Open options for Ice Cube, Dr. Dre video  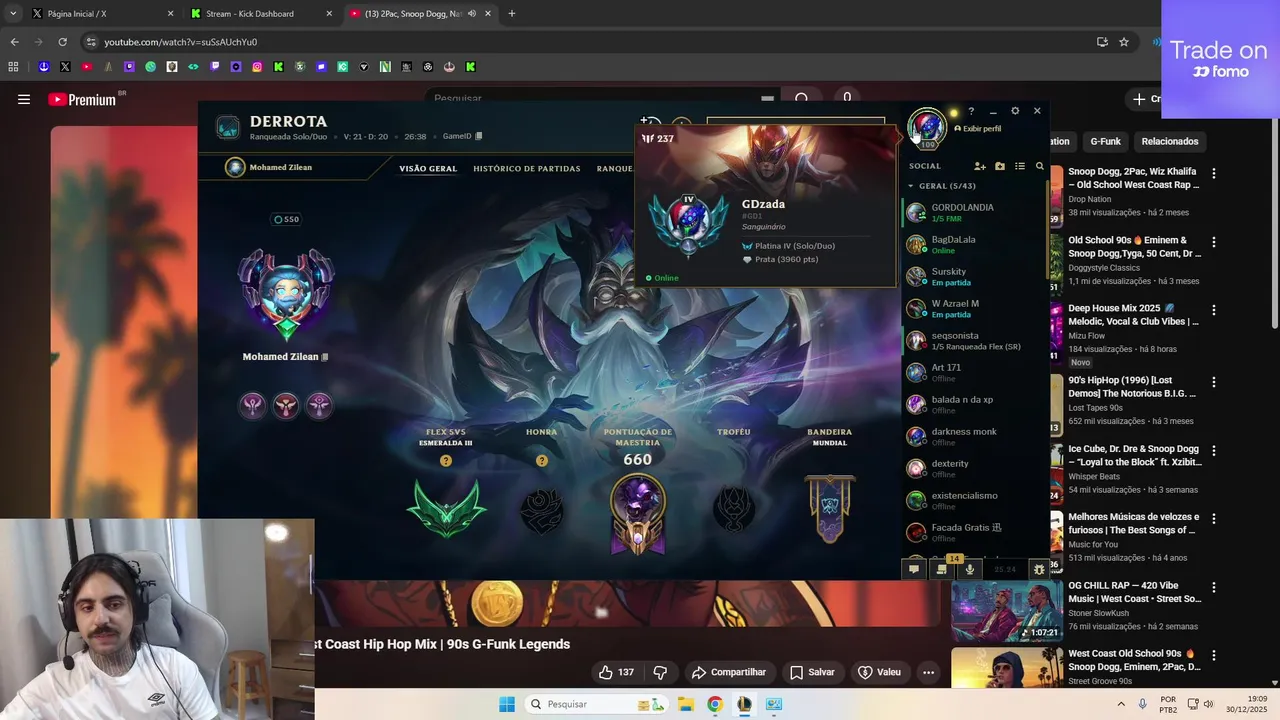(1214, 450)
